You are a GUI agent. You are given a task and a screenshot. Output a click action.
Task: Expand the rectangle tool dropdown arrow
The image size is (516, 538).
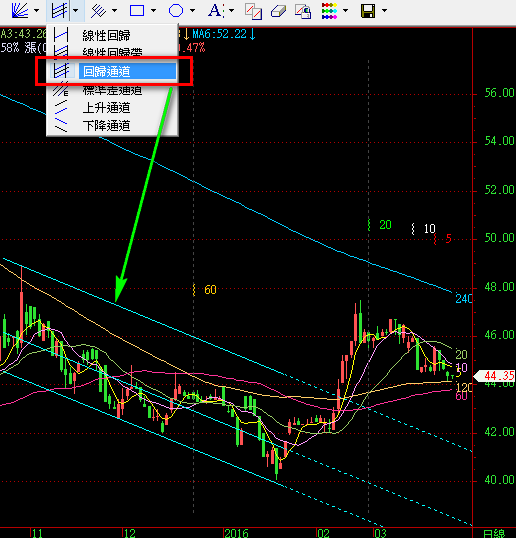click(x=153, y=11)
